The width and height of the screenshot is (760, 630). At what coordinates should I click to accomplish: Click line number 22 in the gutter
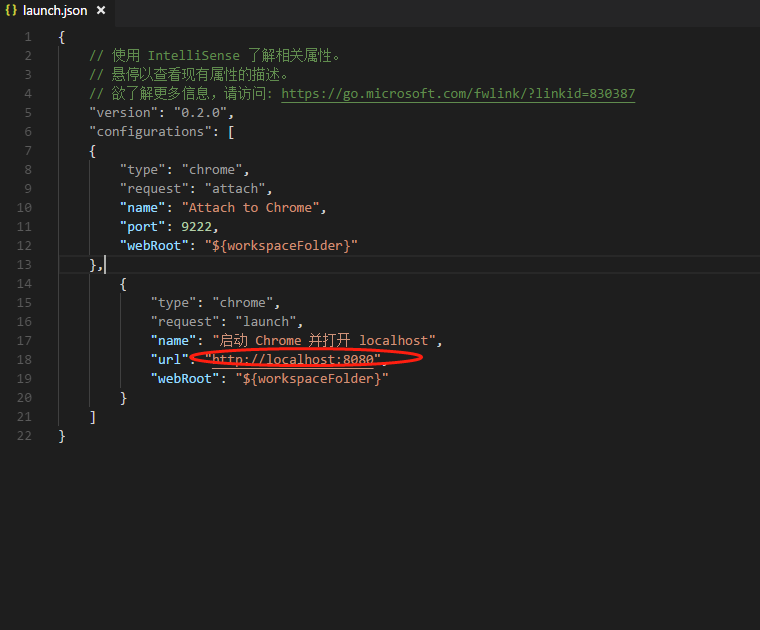24,436
